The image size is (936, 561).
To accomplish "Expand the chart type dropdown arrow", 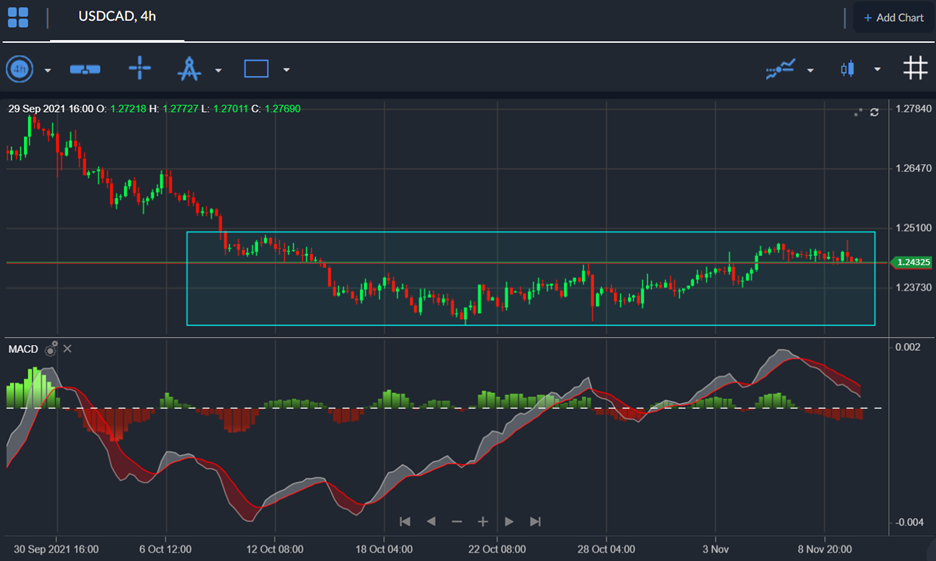I will pos(878,70).
